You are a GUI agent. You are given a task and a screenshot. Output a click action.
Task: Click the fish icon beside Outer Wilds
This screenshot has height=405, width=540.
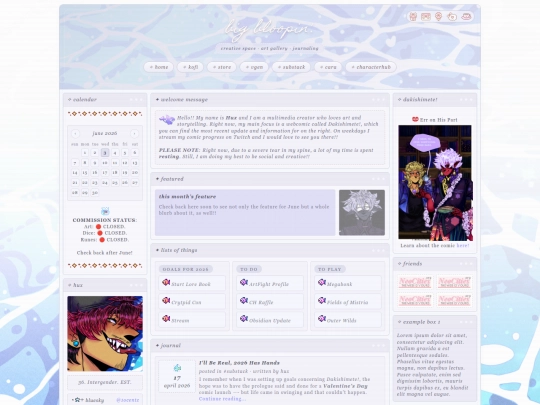322,319
